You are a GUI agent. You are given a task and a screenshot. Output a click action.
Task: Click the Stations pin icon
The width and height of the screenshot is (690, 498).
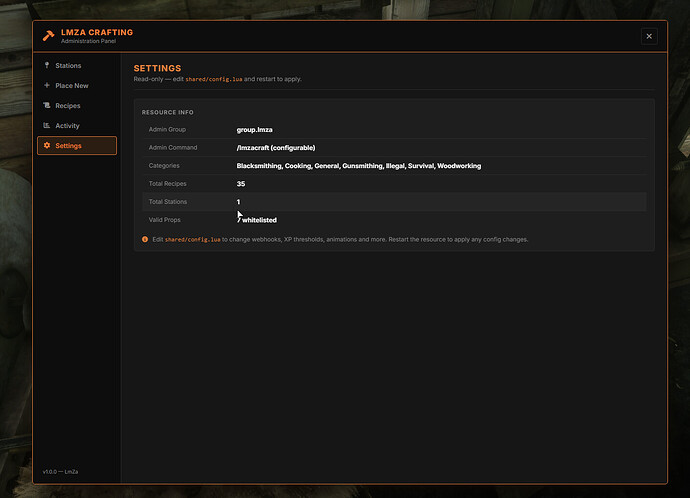pos(47,65)
